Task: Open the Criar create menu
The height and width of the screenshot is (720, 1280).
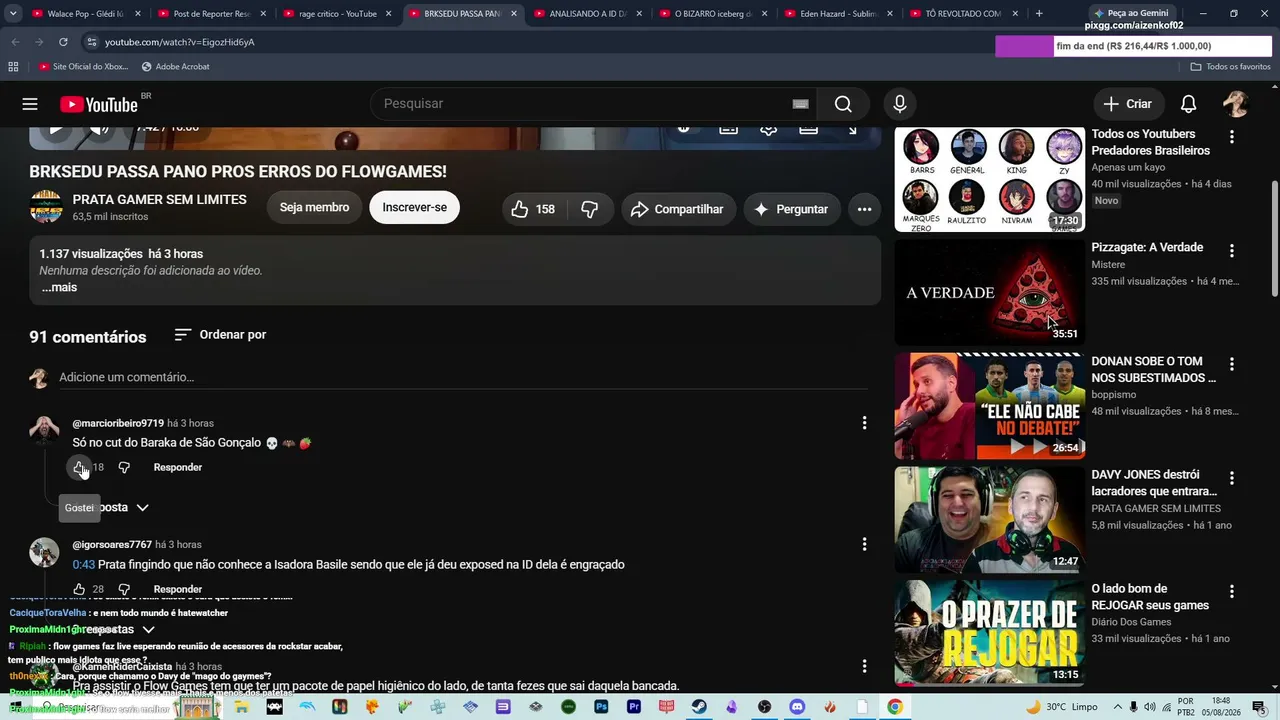Action: click(x=1127, y=104)
